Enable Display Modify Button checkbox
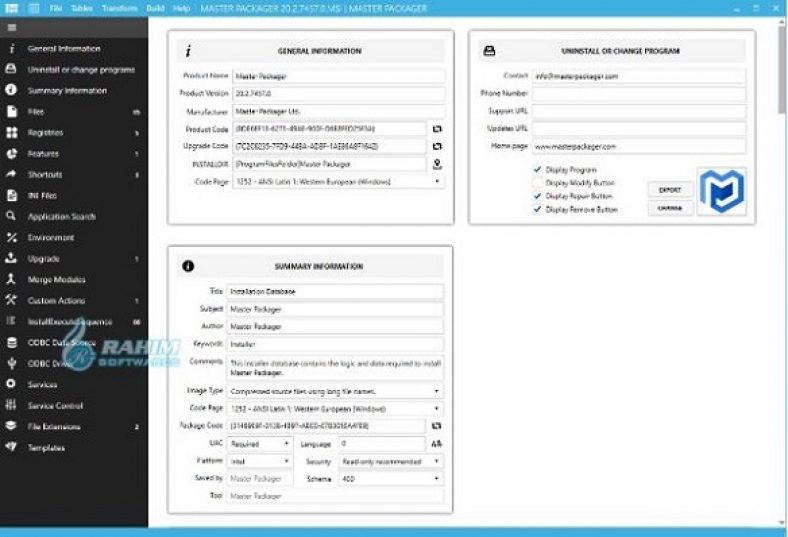The height and width of the screenshot is (537, 788). coord(537,183)
